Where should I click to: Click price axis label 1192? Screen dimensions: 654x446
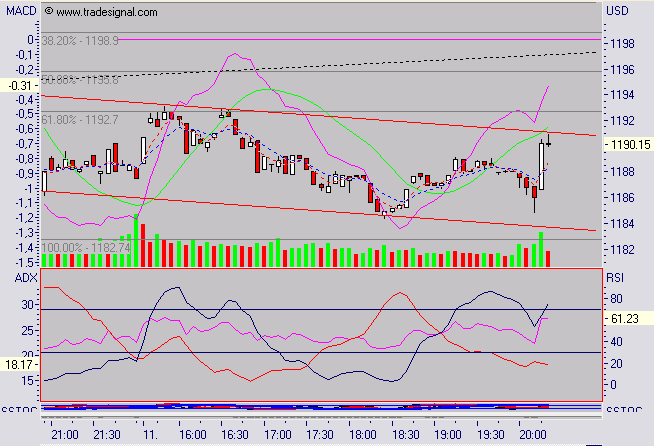[x=622, y=121]
